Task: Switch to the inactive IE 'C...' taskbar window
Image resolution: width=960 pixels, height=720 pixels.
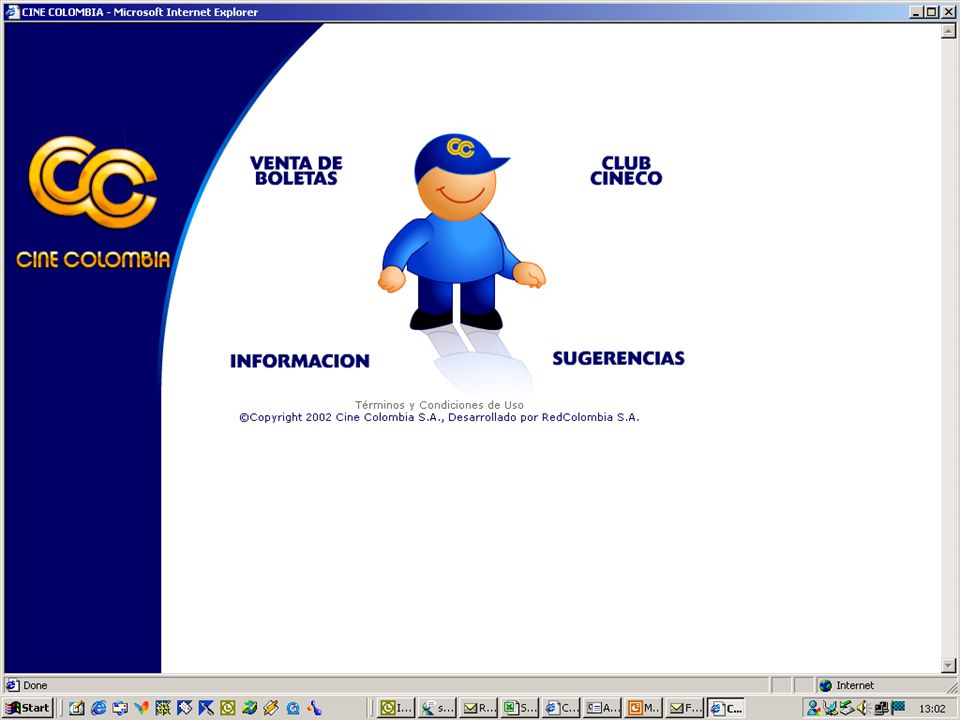Action: click(x=561, y=708)
